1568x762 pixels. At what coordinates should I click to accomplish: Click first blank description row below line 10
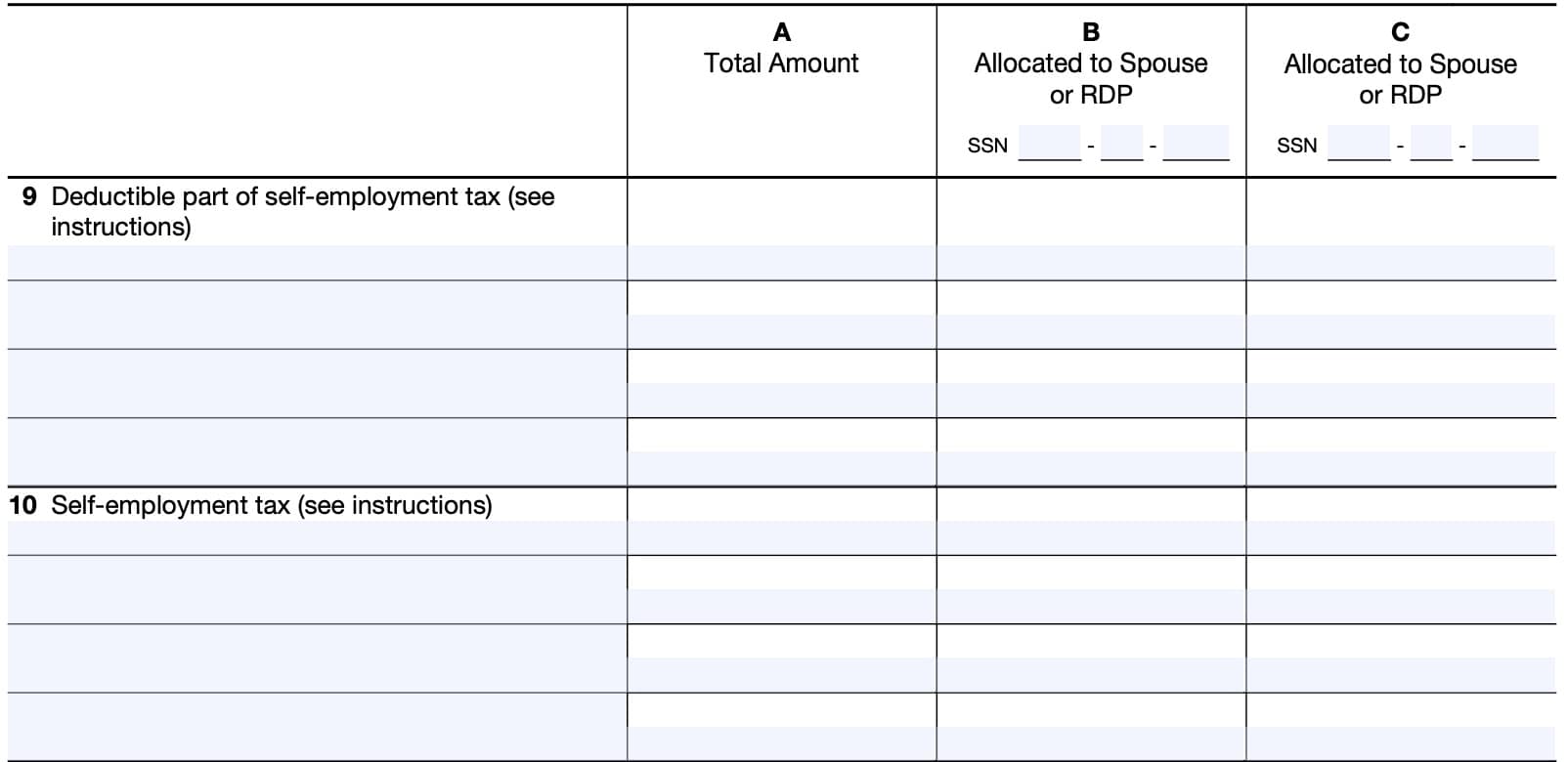point(317,590)
